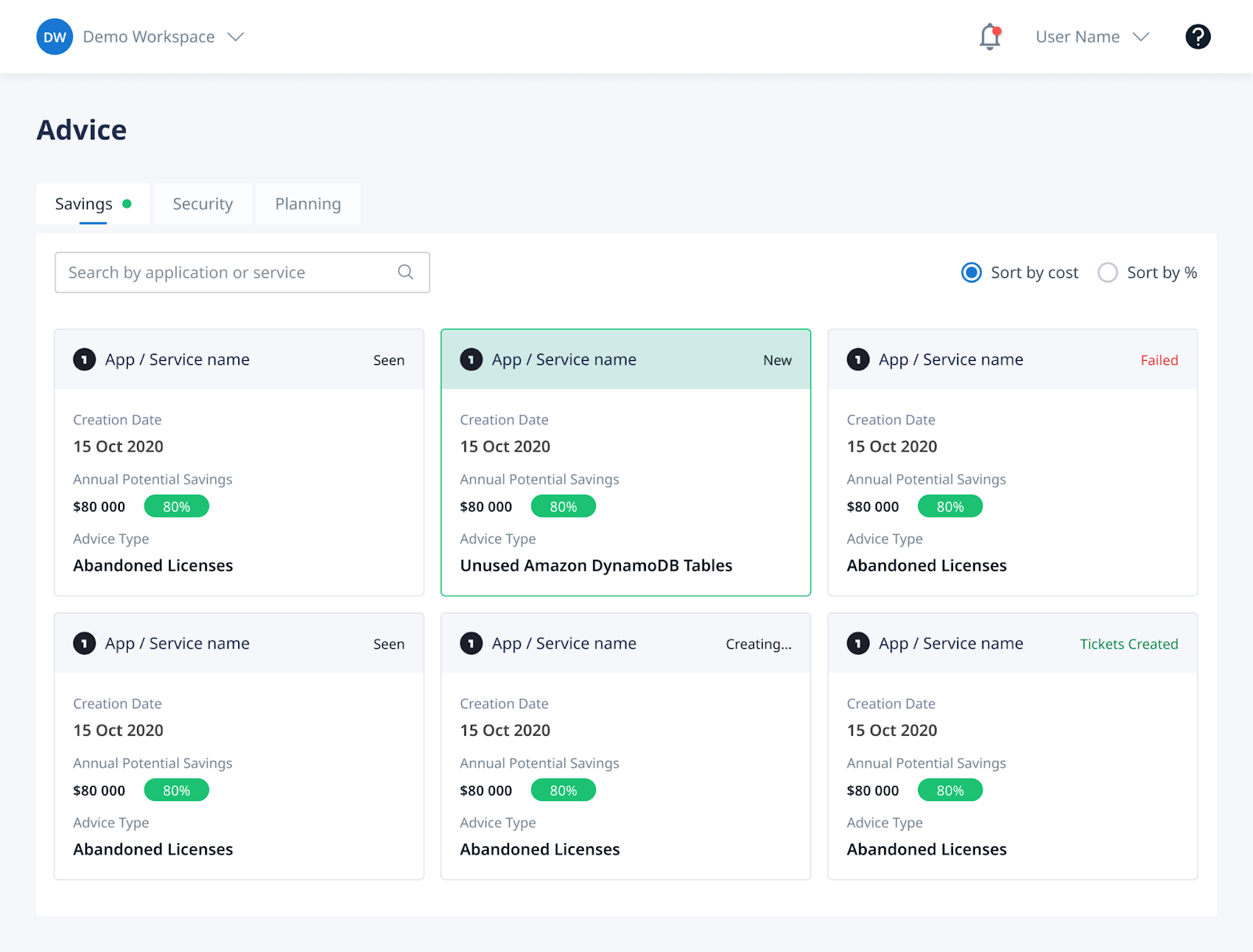This screenshot has width=1253, height=952.
Task: Open the notifications bell
Action: 991,37
